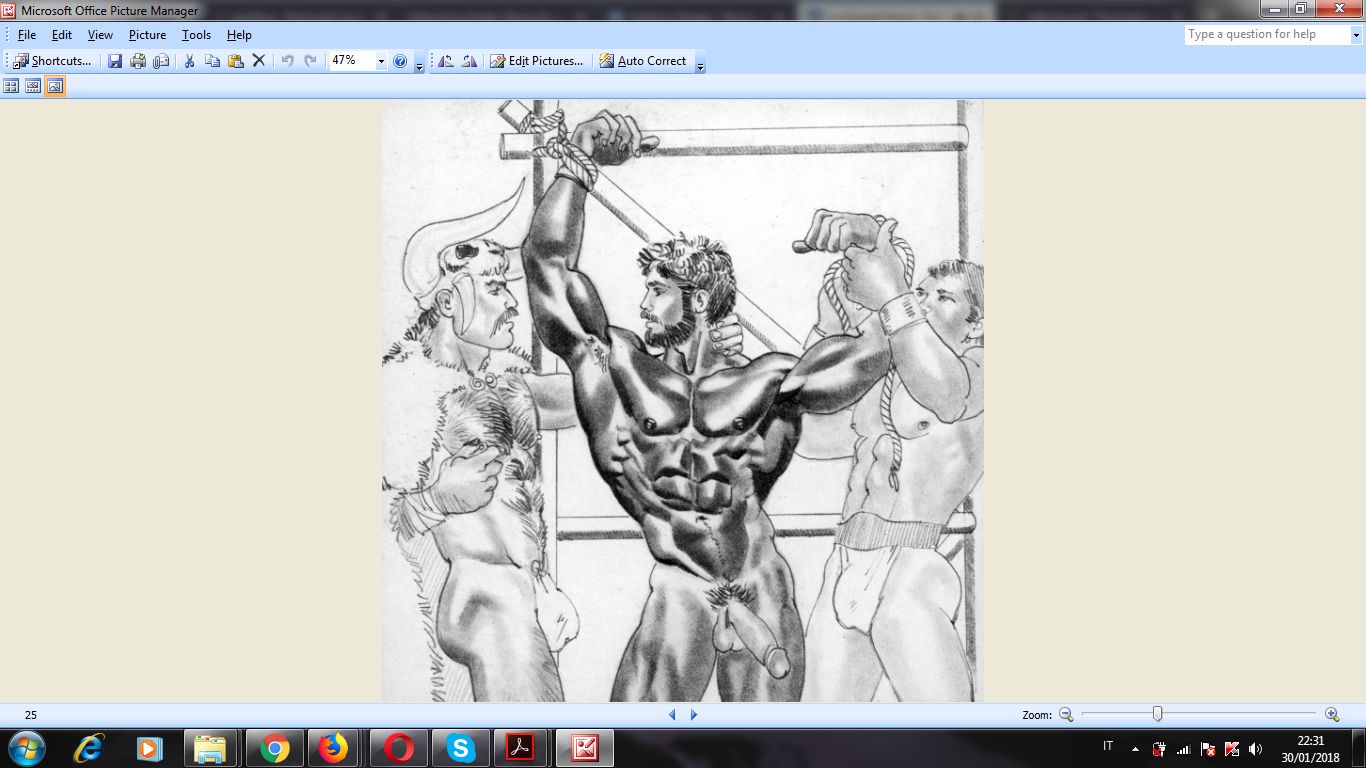Click the IT language indicator
The image size is (1366, 768).
1108,746
